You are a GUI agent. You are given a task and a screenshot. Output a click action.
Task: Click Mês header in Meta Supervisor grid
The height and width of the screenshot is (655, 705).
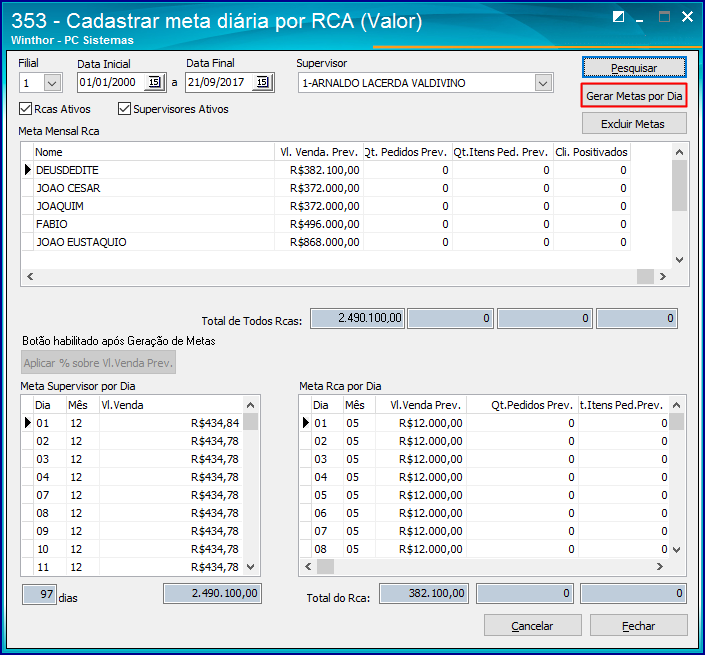82,405
